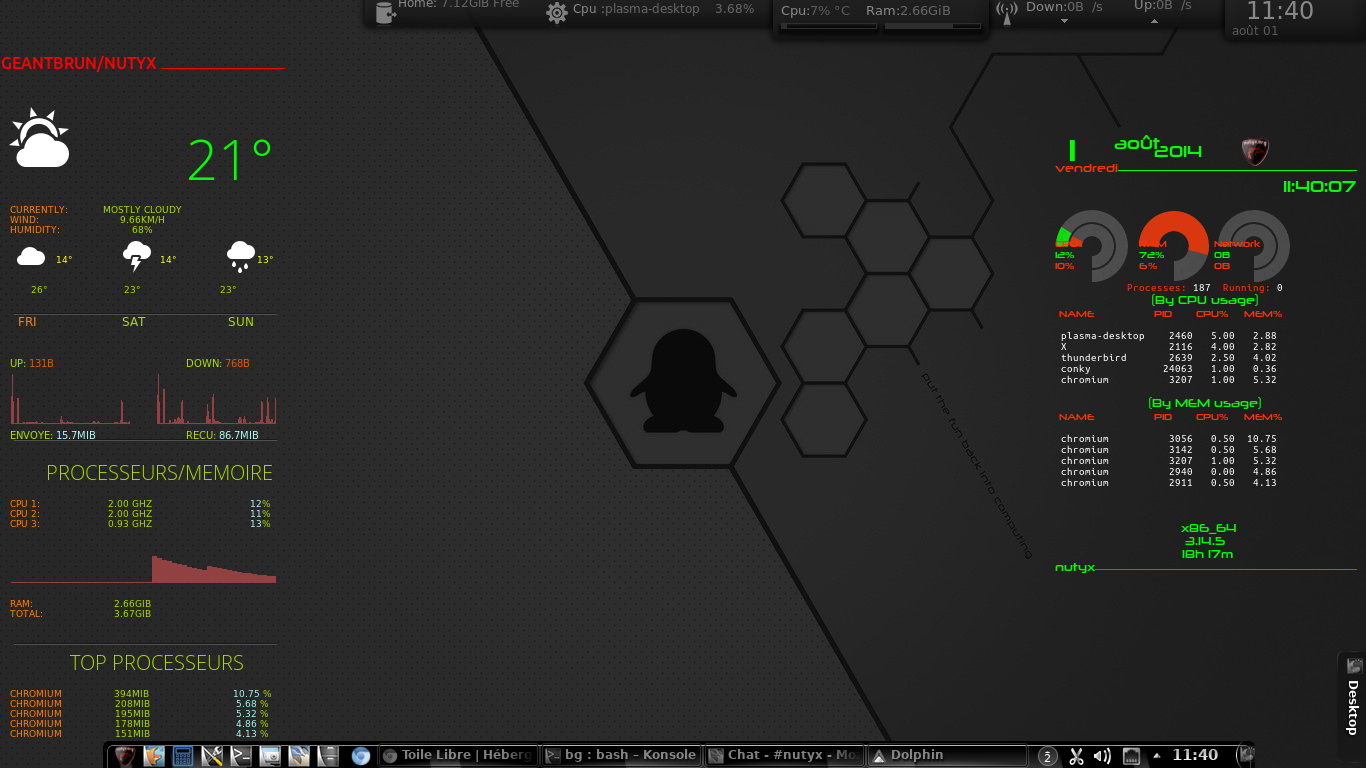Click the plasma-desktop row in CPU usage list
Image resolution: width=1366 pixels, height=768 pixels.
pyautogui.click(x=1168, y=336)
